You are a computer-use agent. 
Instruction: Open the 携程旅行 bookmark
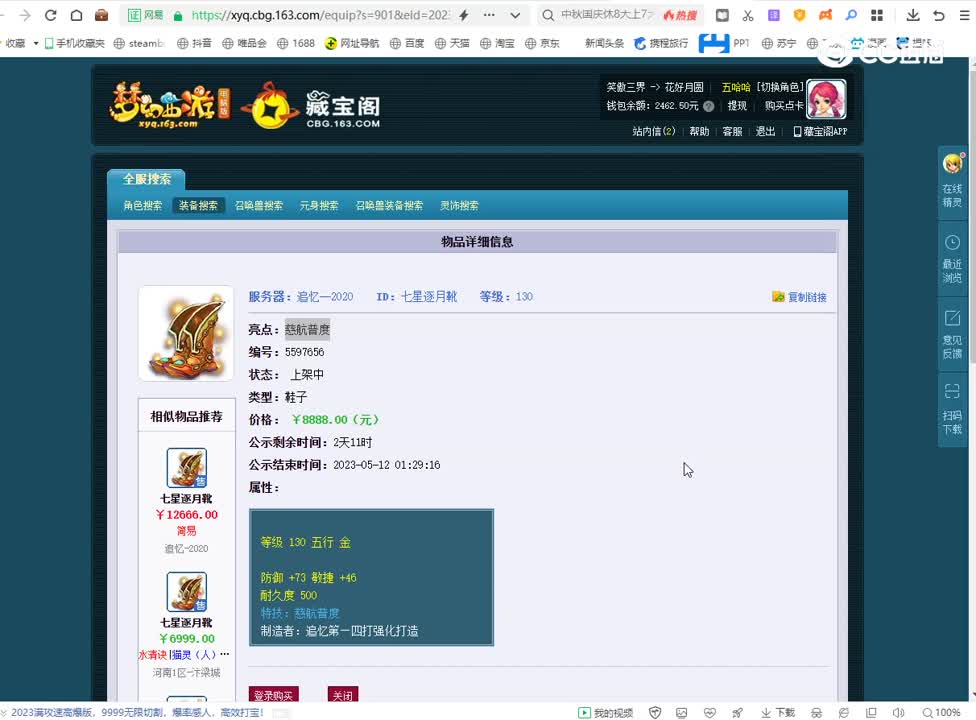661,43
